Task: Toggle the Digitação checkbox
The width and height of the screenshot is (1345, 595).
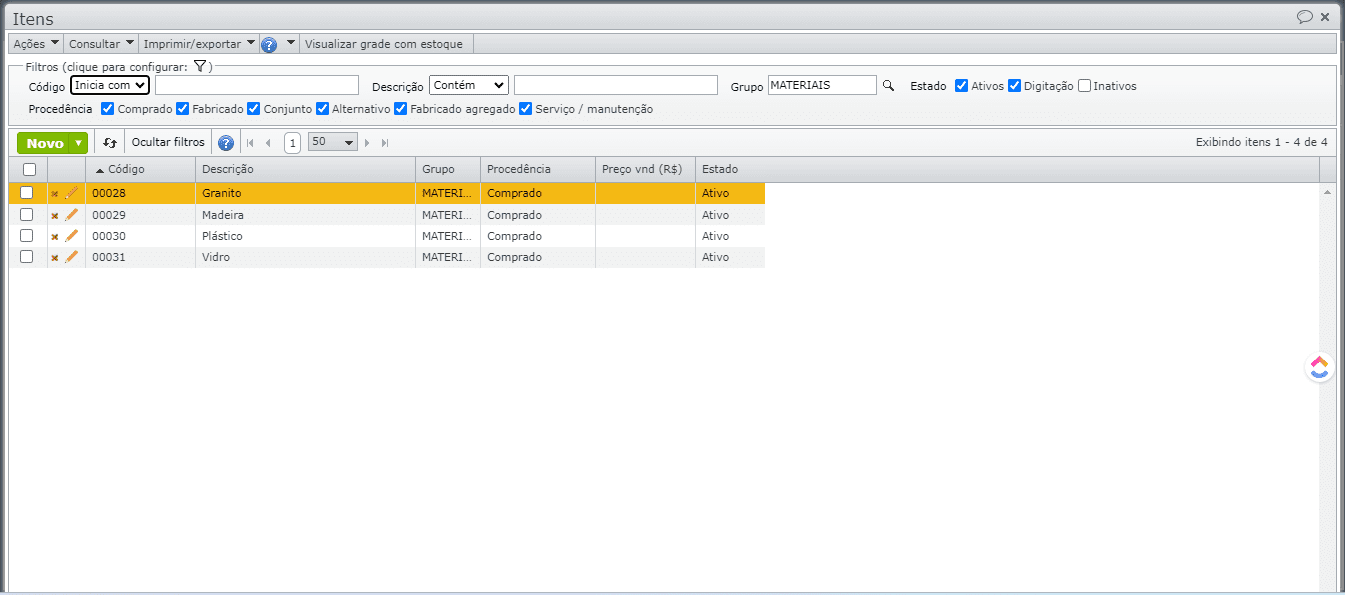Action: coord(1014,86)
